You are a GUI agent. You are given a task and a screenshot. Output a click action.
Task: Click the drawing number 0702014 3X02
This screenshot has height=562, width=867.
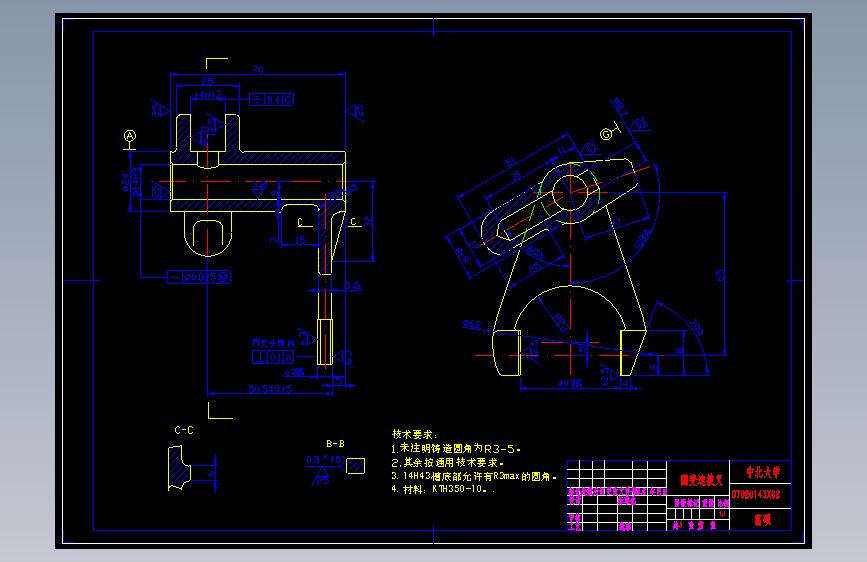[755, 495]
